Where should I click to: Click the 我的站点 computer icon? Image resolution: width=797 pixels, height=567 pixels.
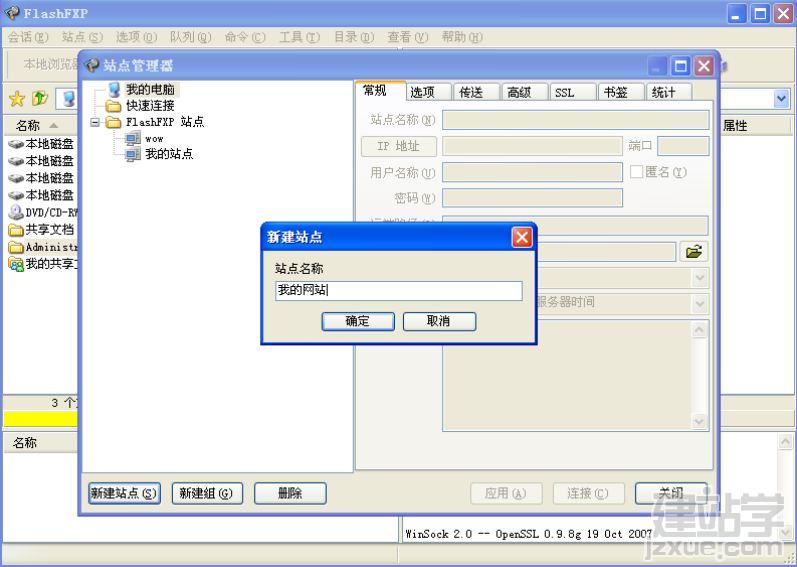click(x=133, y=154)
